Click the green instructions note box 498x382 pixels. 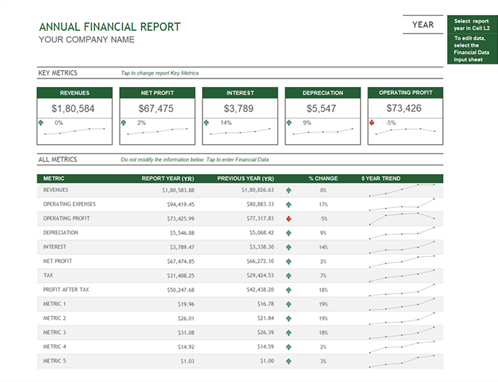click(472, 40)
